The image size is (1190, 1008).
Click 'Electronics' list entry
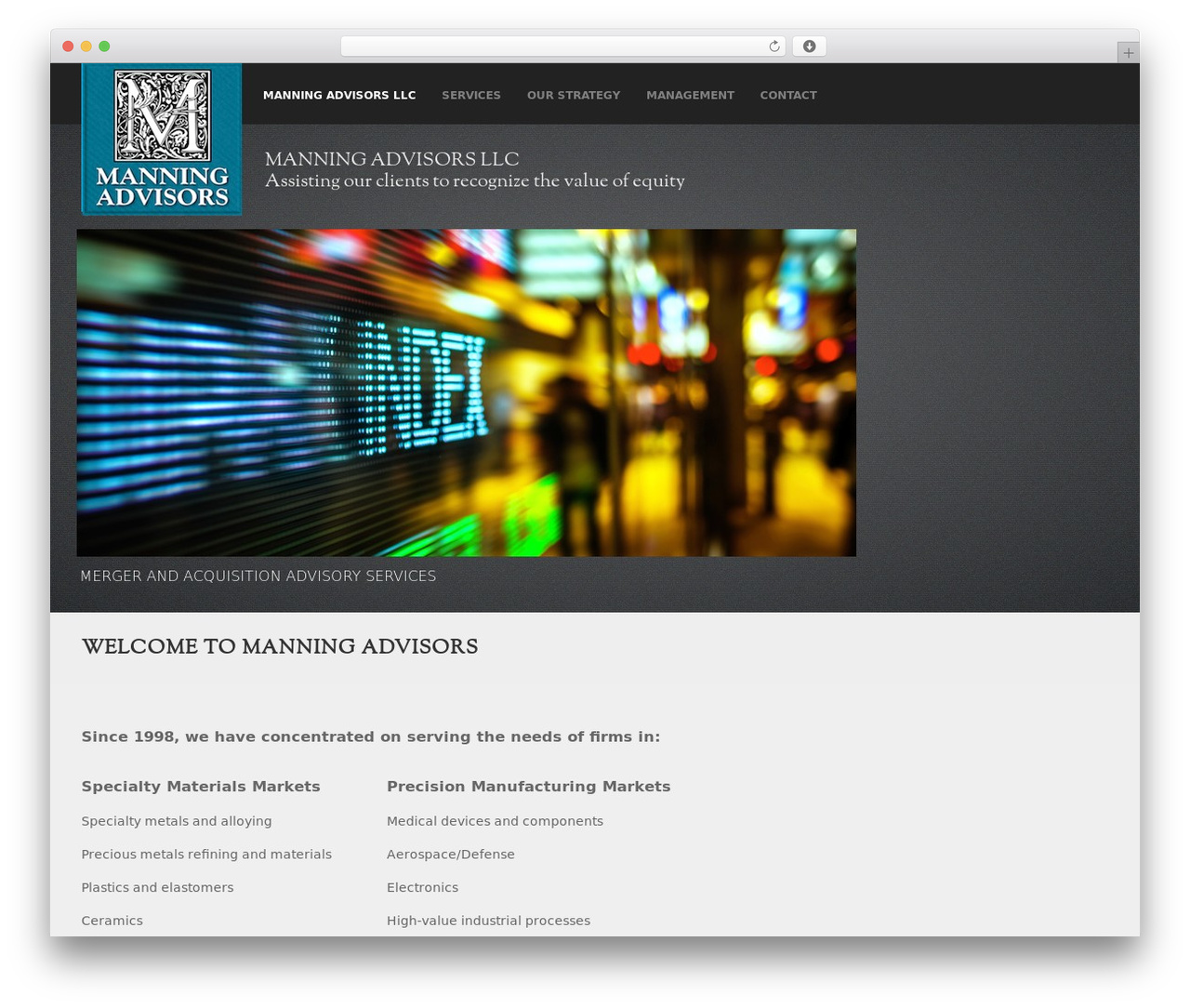point(422,887)
